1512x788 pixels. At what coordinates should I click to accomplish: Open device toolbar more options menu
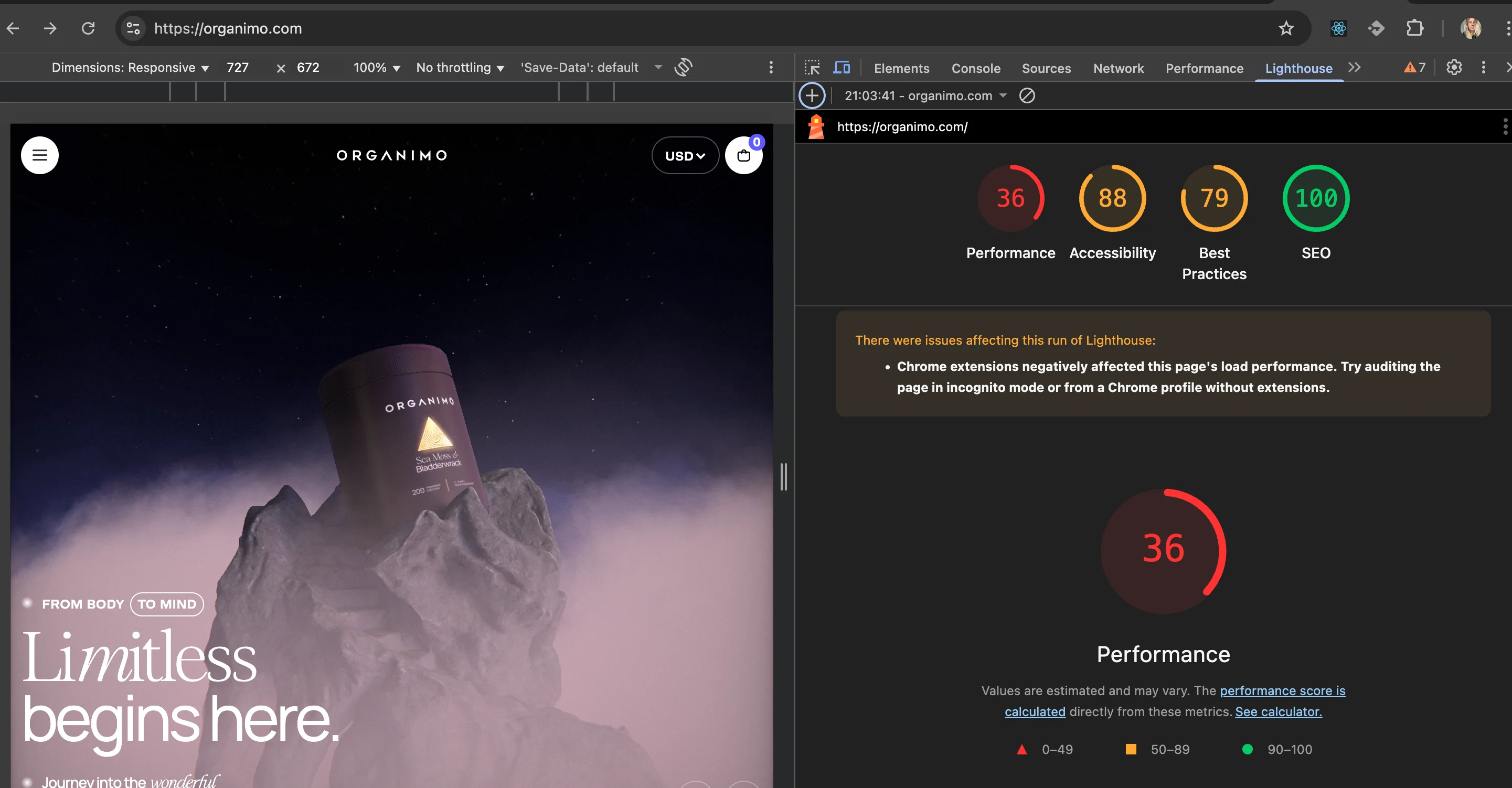tap(771, 68)
